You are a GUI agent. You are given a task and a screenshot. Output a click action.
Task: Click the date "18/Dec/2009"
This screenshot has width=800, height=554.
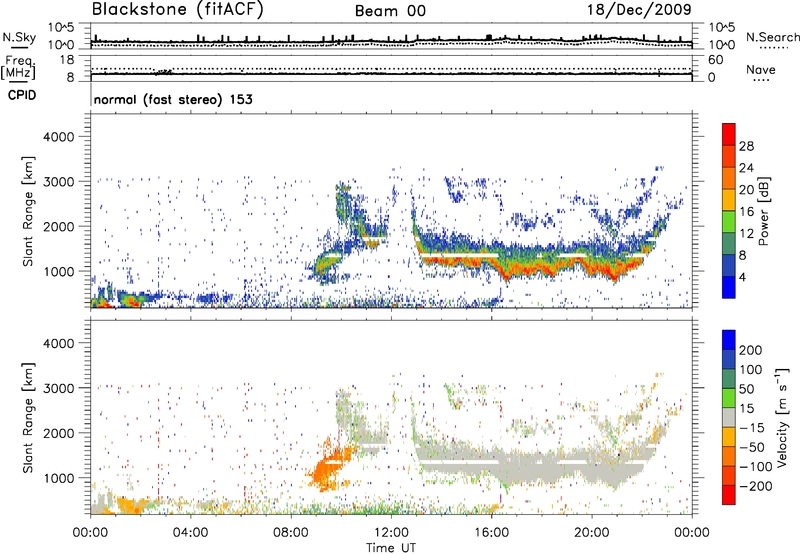(x=639, y=10)
